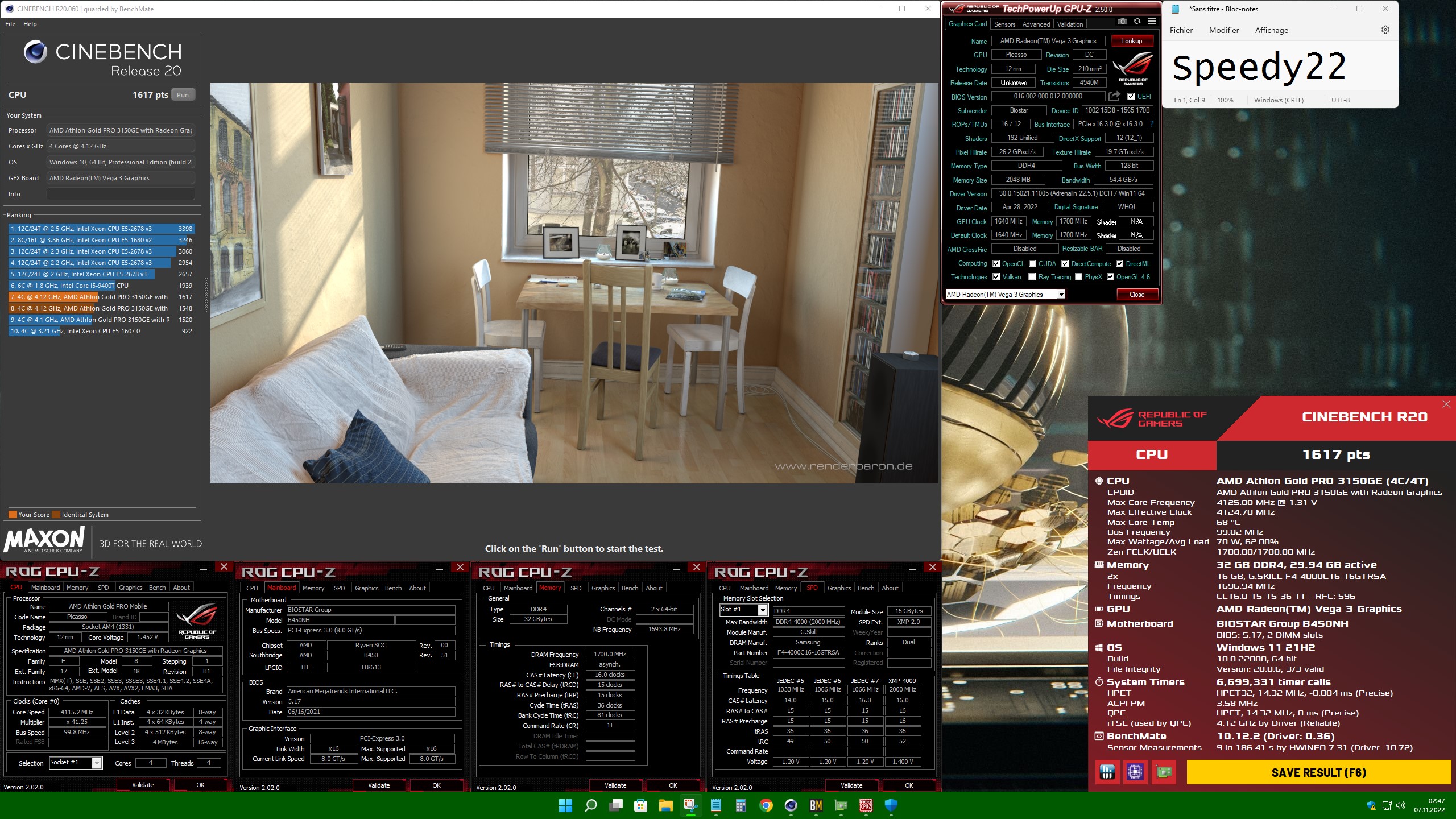Close the BenchMate Cinebench R20 result panel
This screenshot has height=819, width=1456.
[x=1446, y=404]
